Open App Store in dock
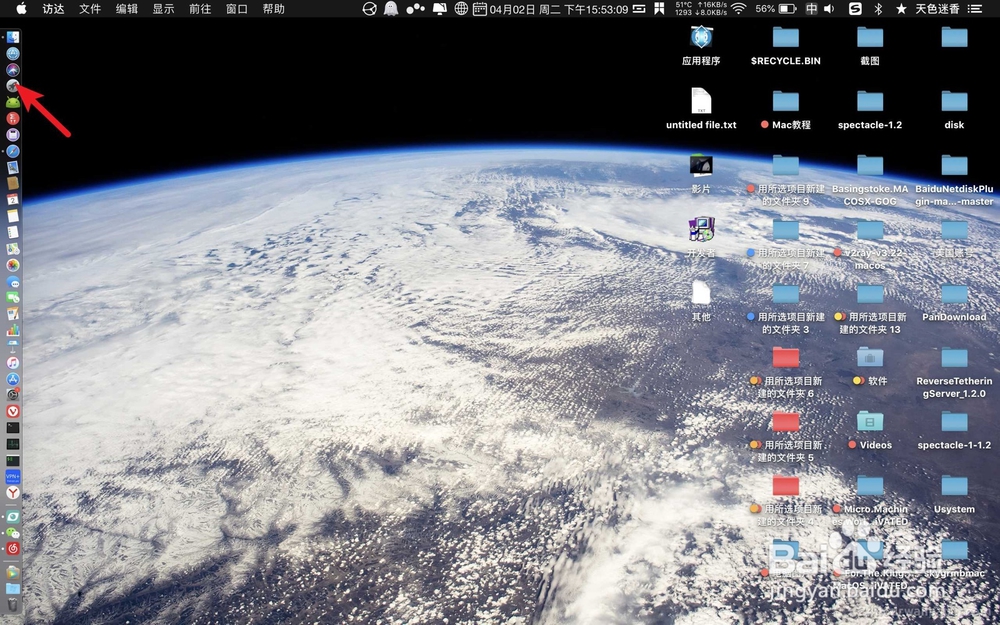1000x625 pixels. [x=13, y=379]
